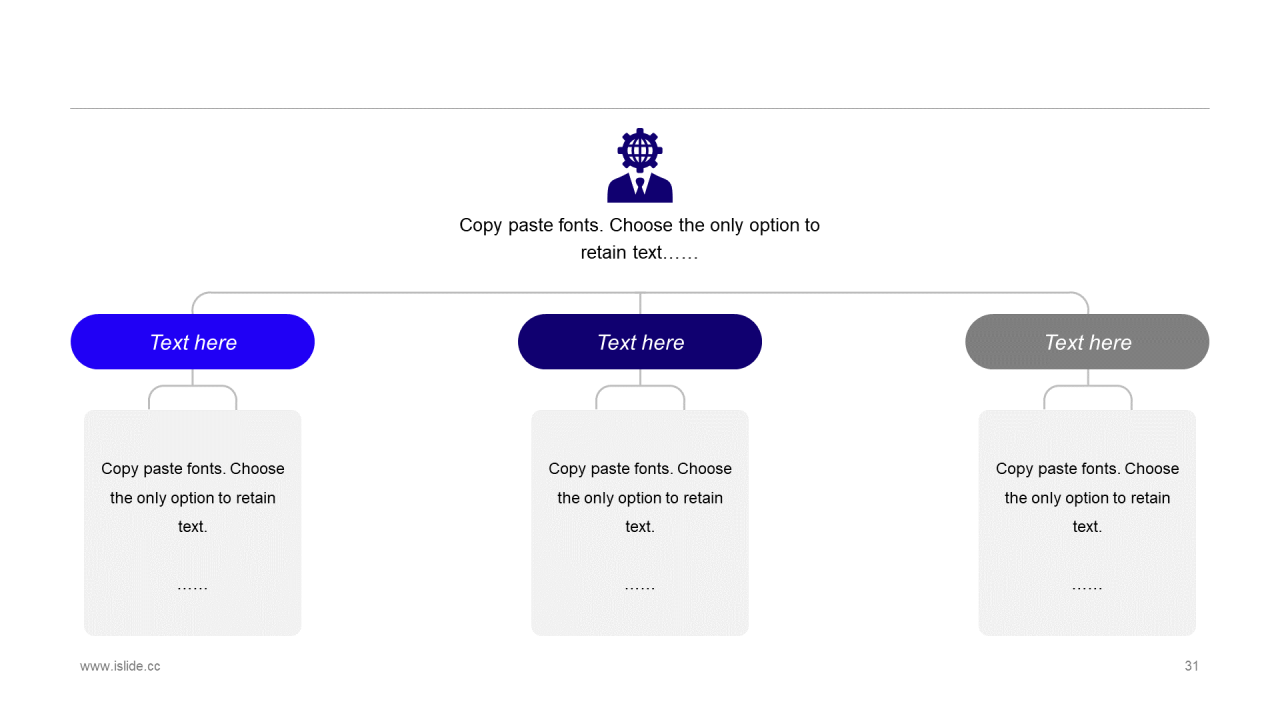Select the heading text under the icon
This screenshot has width=1280, height=720.
tap(640, 239)
